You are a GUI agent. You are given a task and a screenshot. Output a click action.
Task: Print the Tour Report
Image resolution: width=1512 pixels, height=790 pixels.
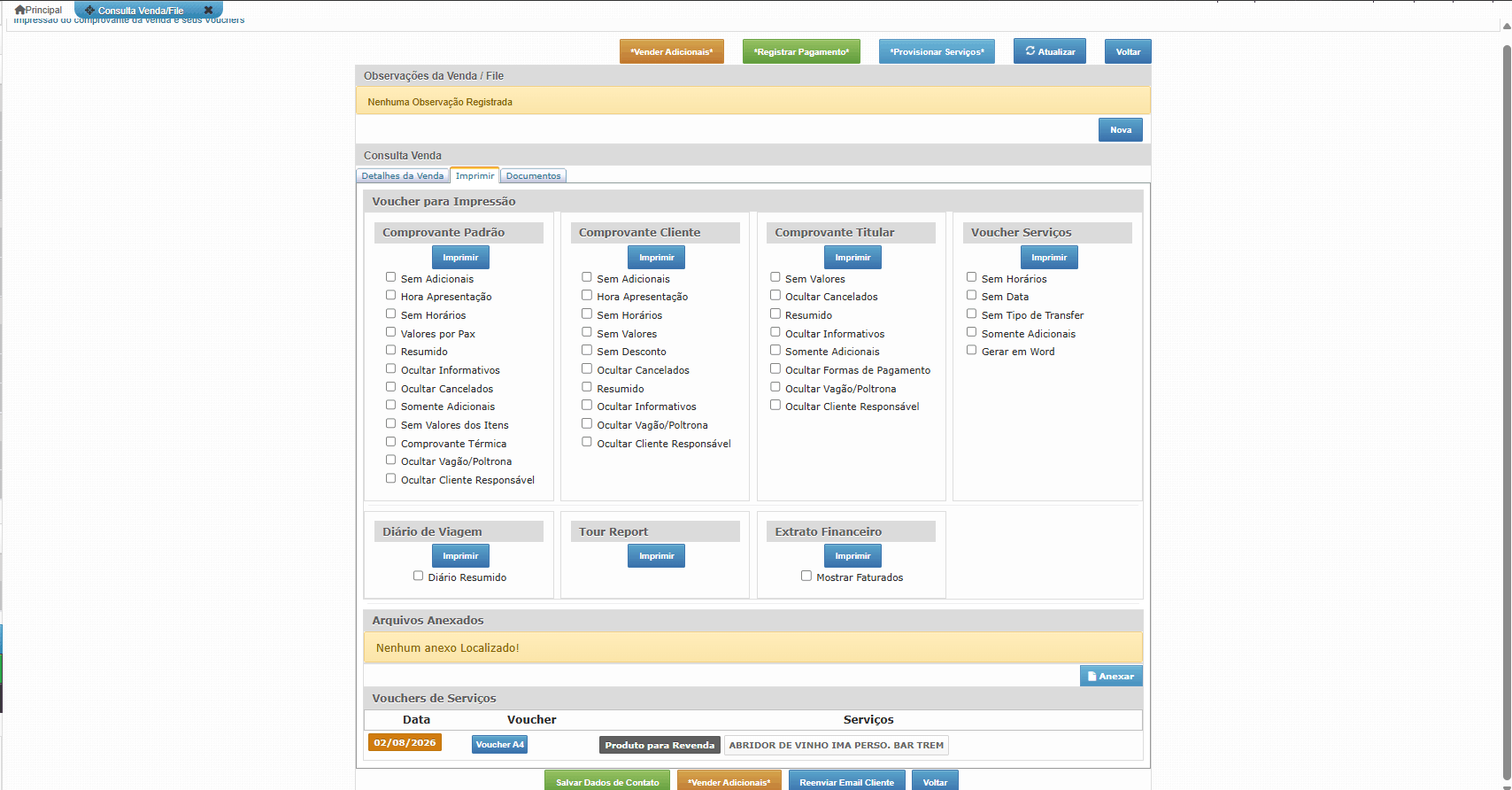point(657,555)
